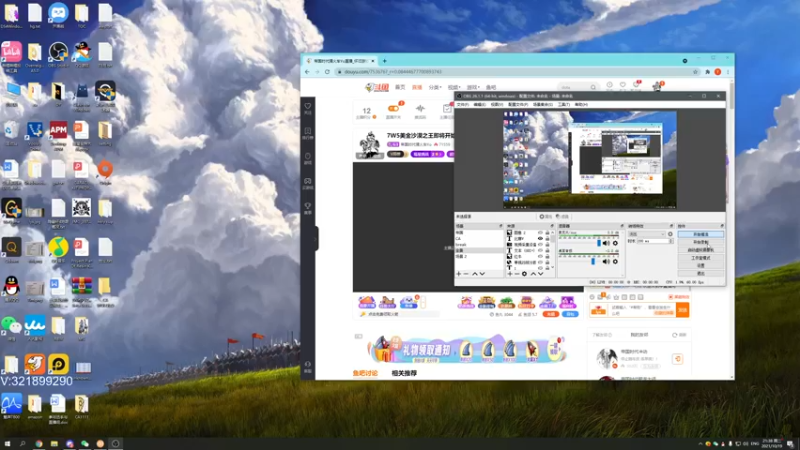Click the browser reload icon
The height and width of the screenshot is (450, 800).
(327, 72)
